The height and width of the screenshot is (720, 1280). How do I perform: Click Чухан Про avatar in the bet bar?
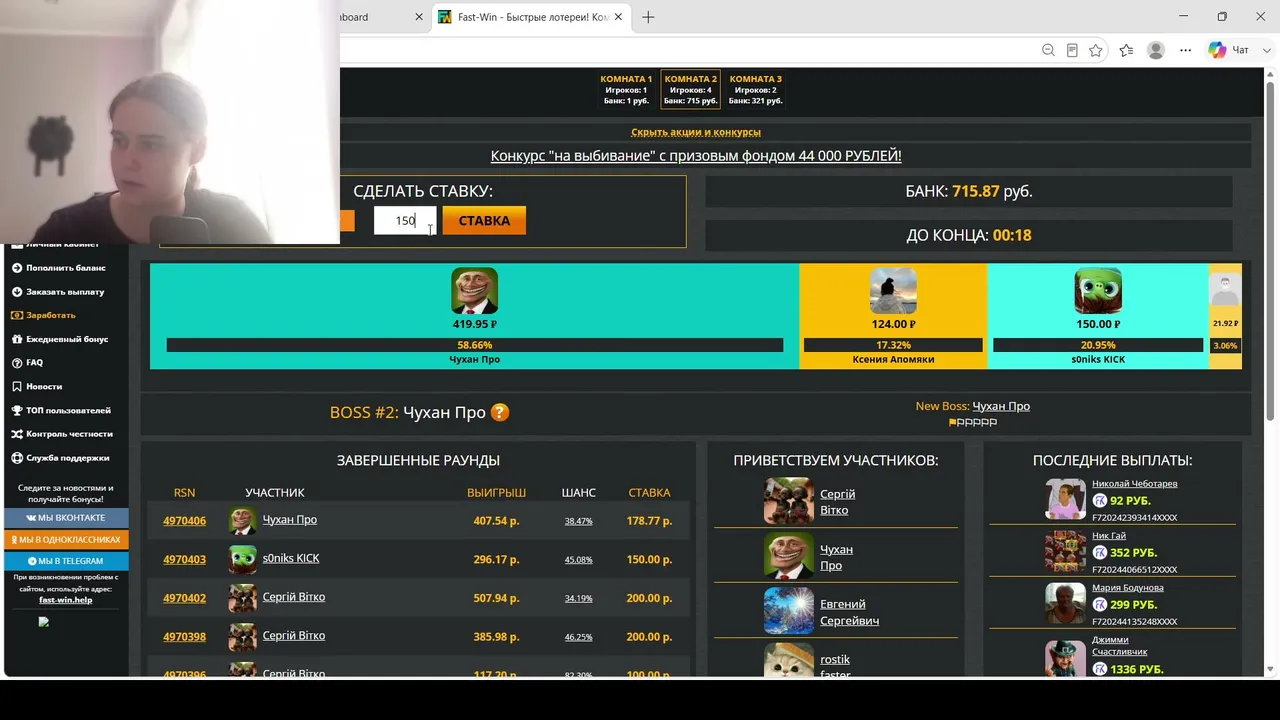pyautogui.click(x=474, y=291)
